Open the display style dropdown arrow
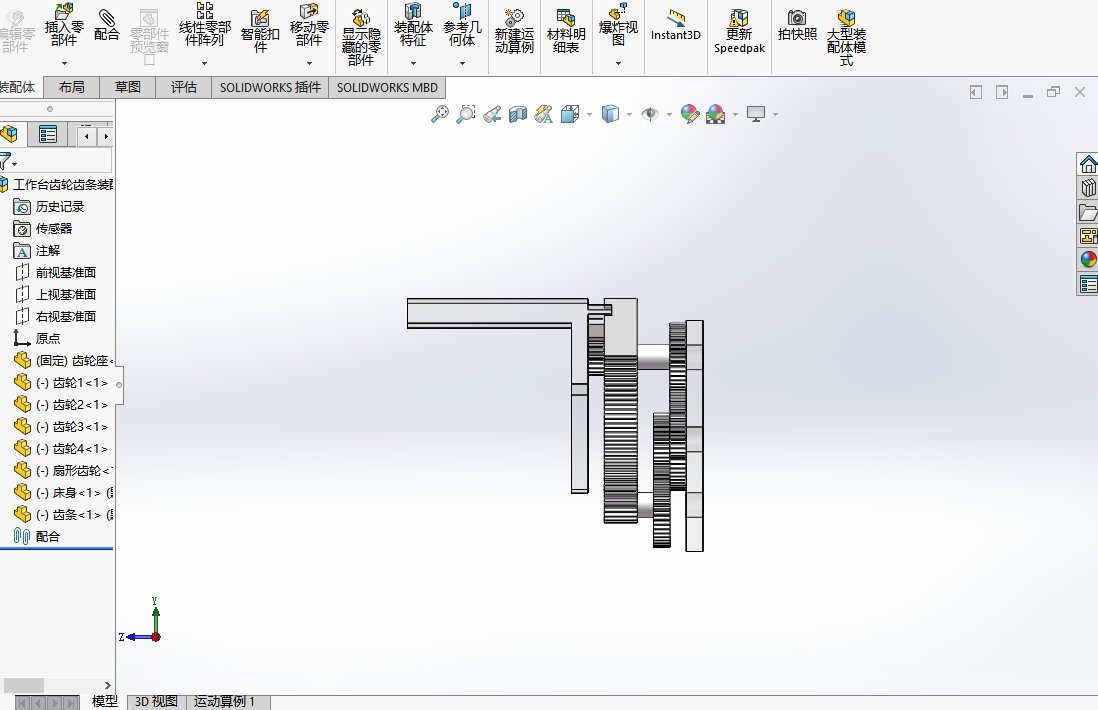The height and width of the screenshot is (710, 1098). click(x=630, y=114)
